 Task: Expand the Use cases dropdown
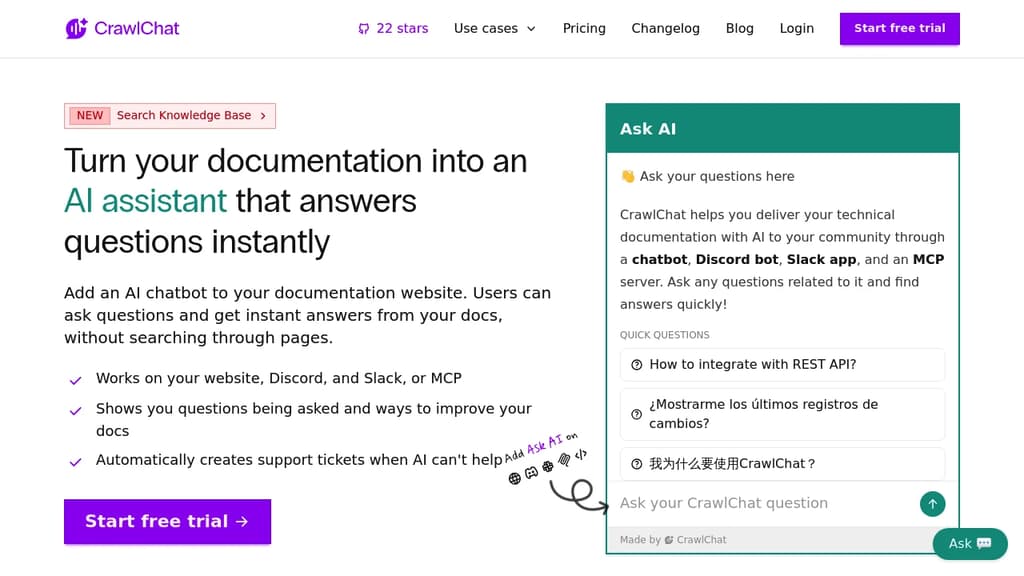pos(494,28)
